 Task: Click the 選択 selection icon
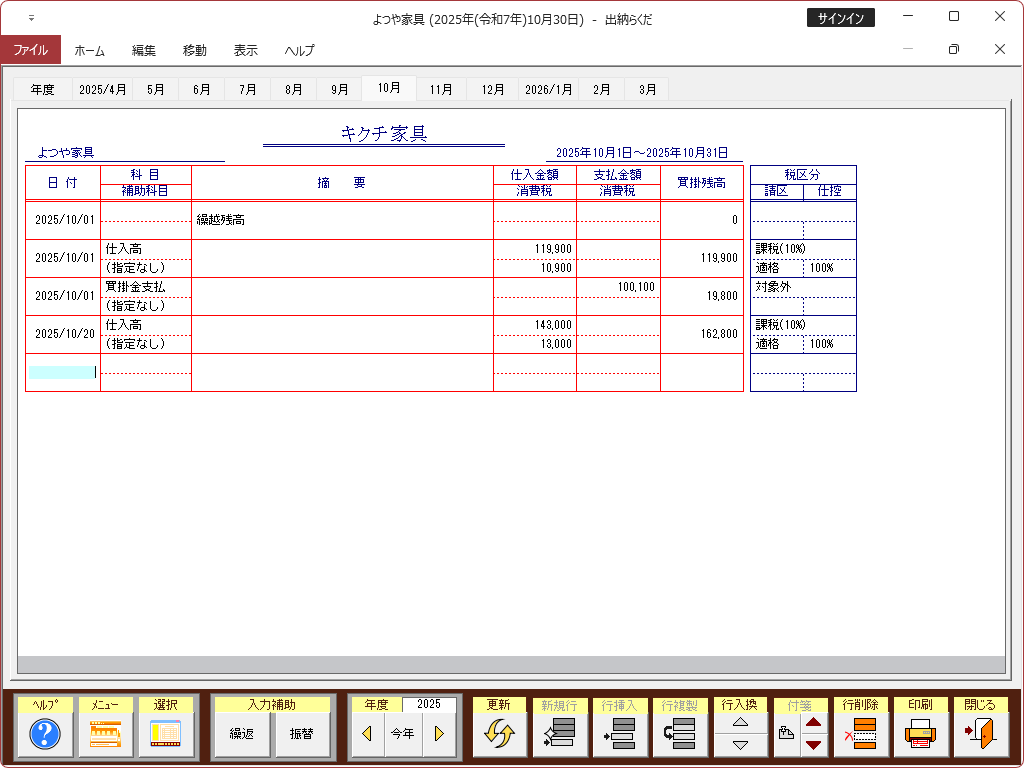[x=165, y=734]
